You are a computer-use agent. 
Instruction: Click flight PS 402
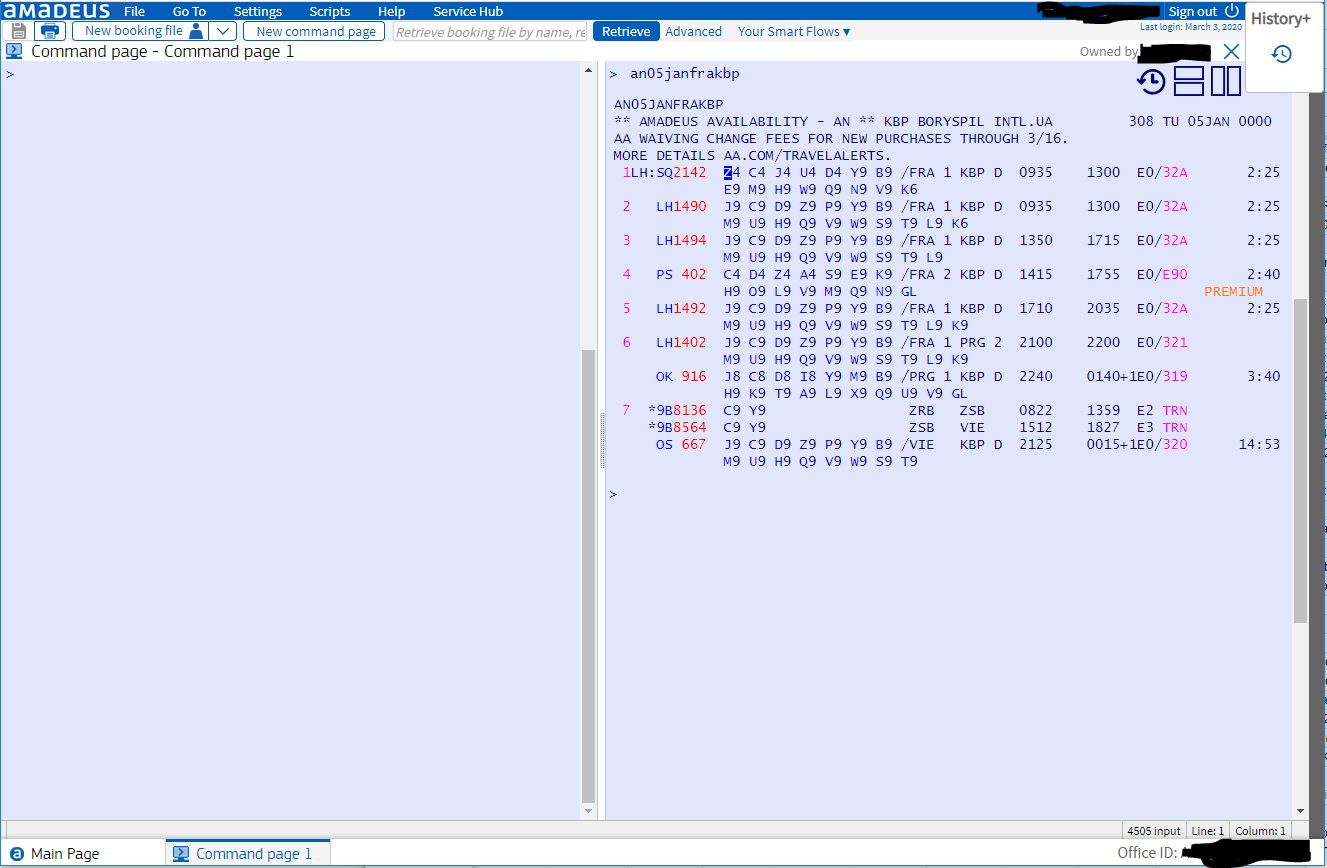point(681,274)
